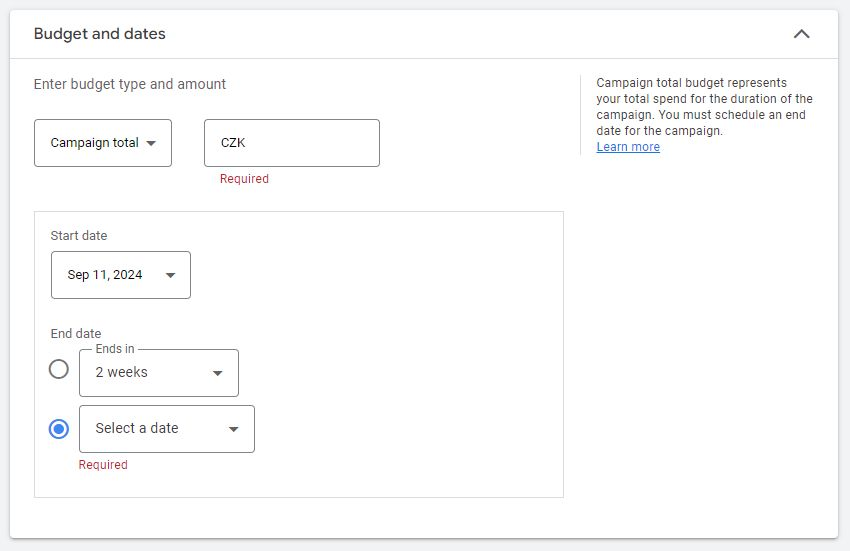Click the Campaign total budget help text
The image size is (850, 551).
click(x=704, y=107)
